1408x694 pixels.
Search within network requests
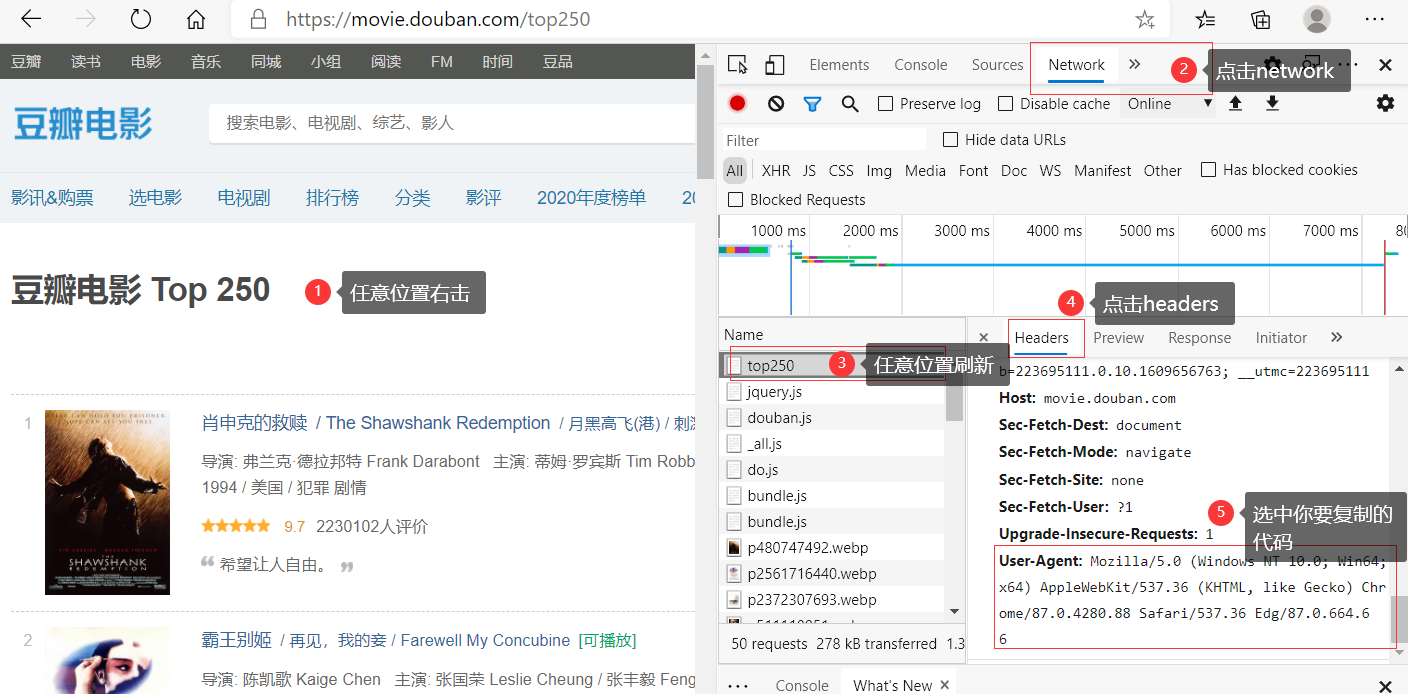pyautogui.click(x=848, y=103)
